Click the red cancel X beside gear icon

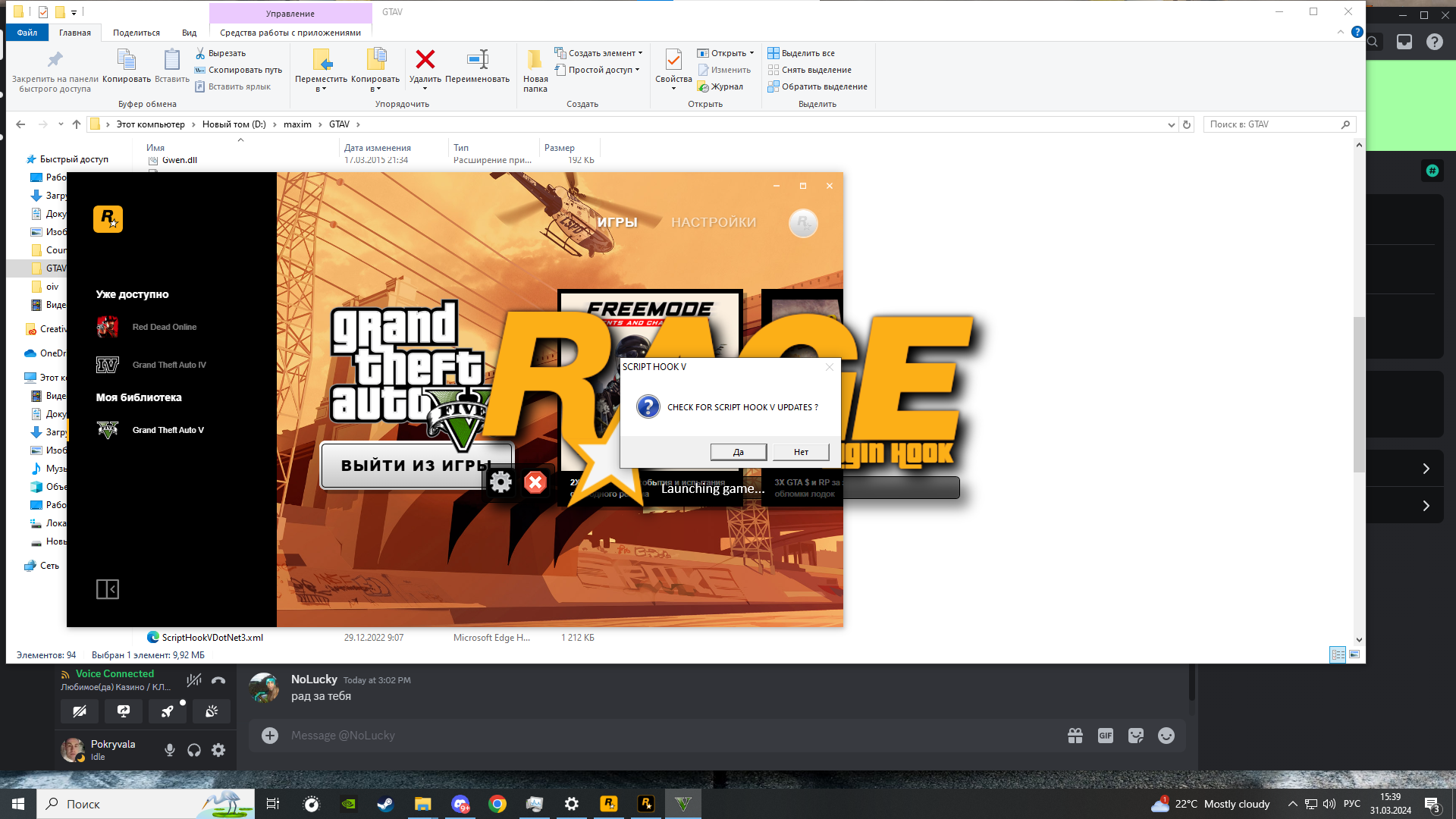pos(535,482)
